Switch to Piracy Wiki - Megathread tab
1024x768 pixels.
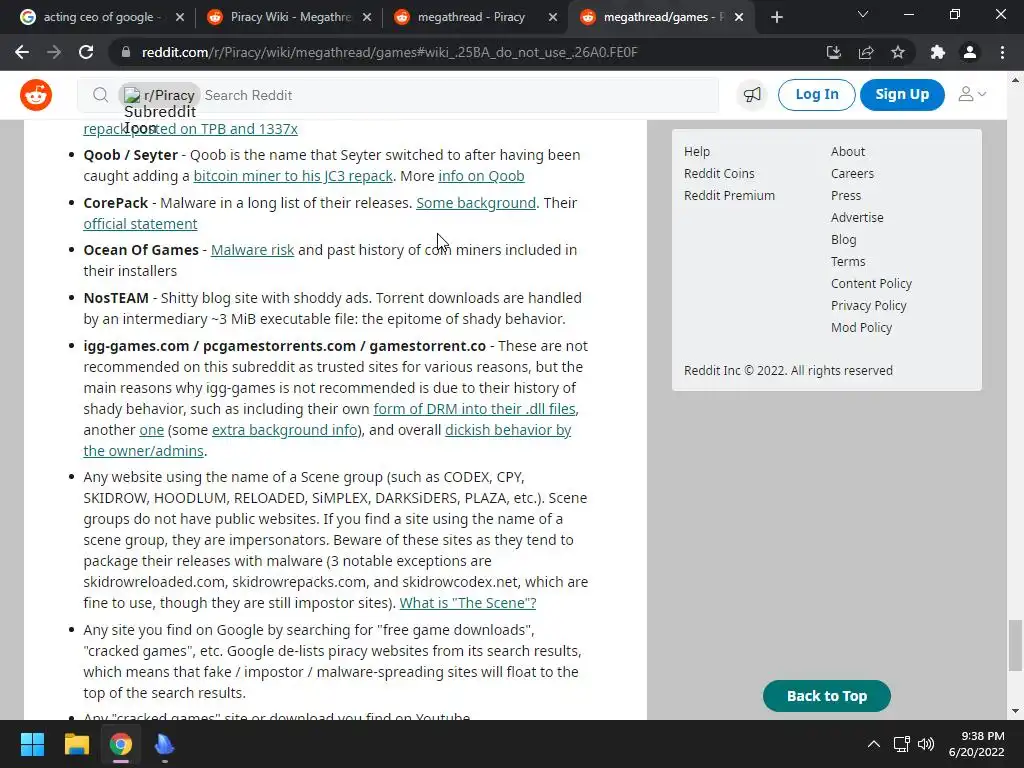pos(290,17)
